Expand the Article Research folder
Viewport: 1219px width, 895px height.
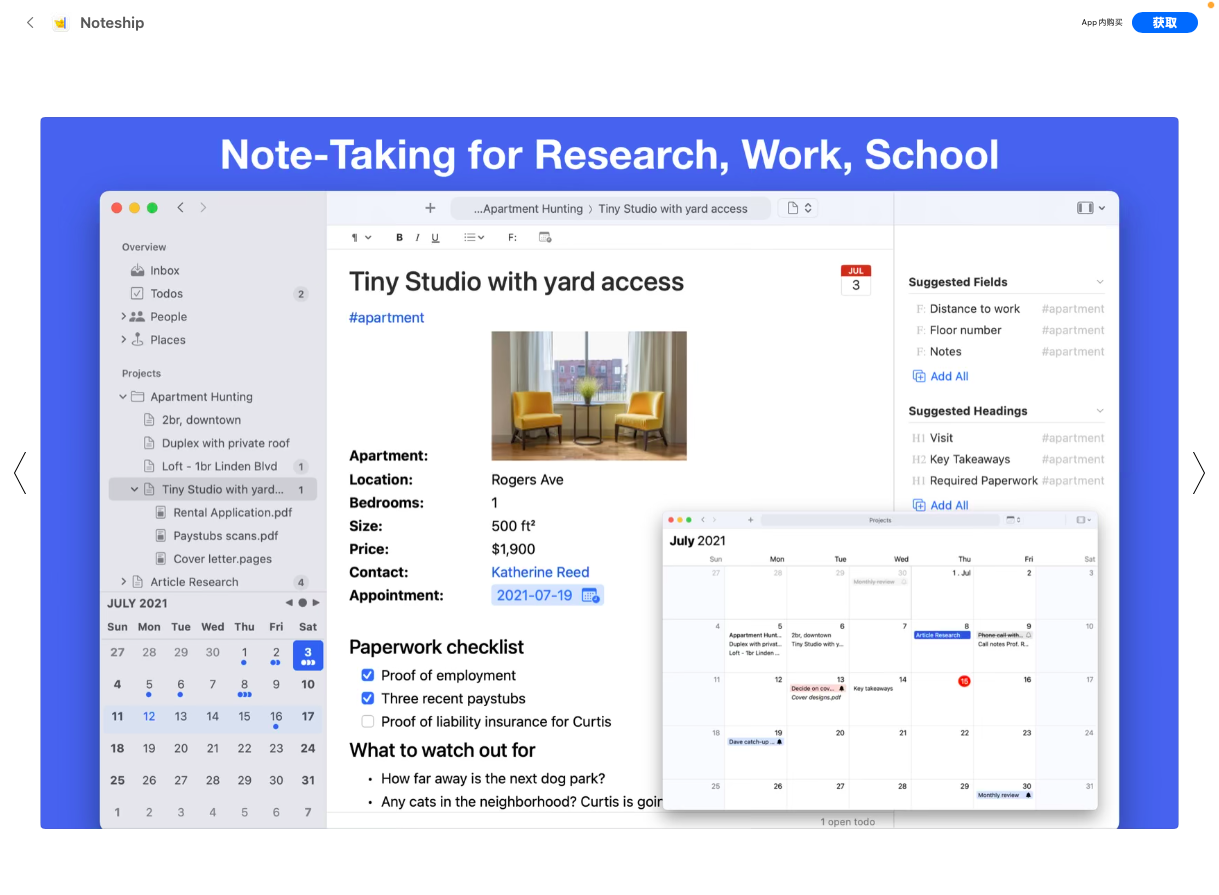click(x=123, y=581)
